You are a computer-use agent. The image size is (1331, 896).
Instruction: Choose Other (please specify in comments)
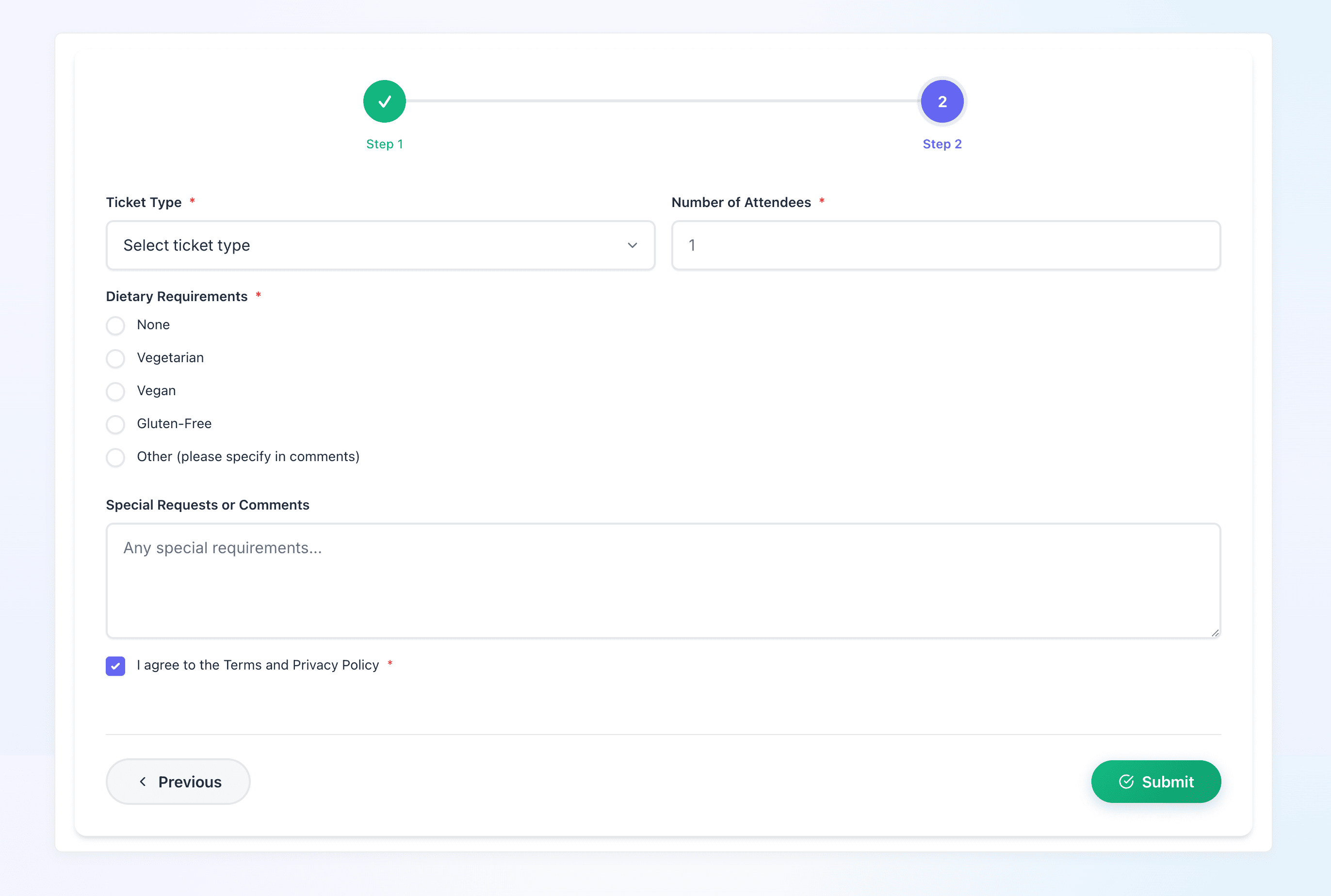(x=115, y=457)
